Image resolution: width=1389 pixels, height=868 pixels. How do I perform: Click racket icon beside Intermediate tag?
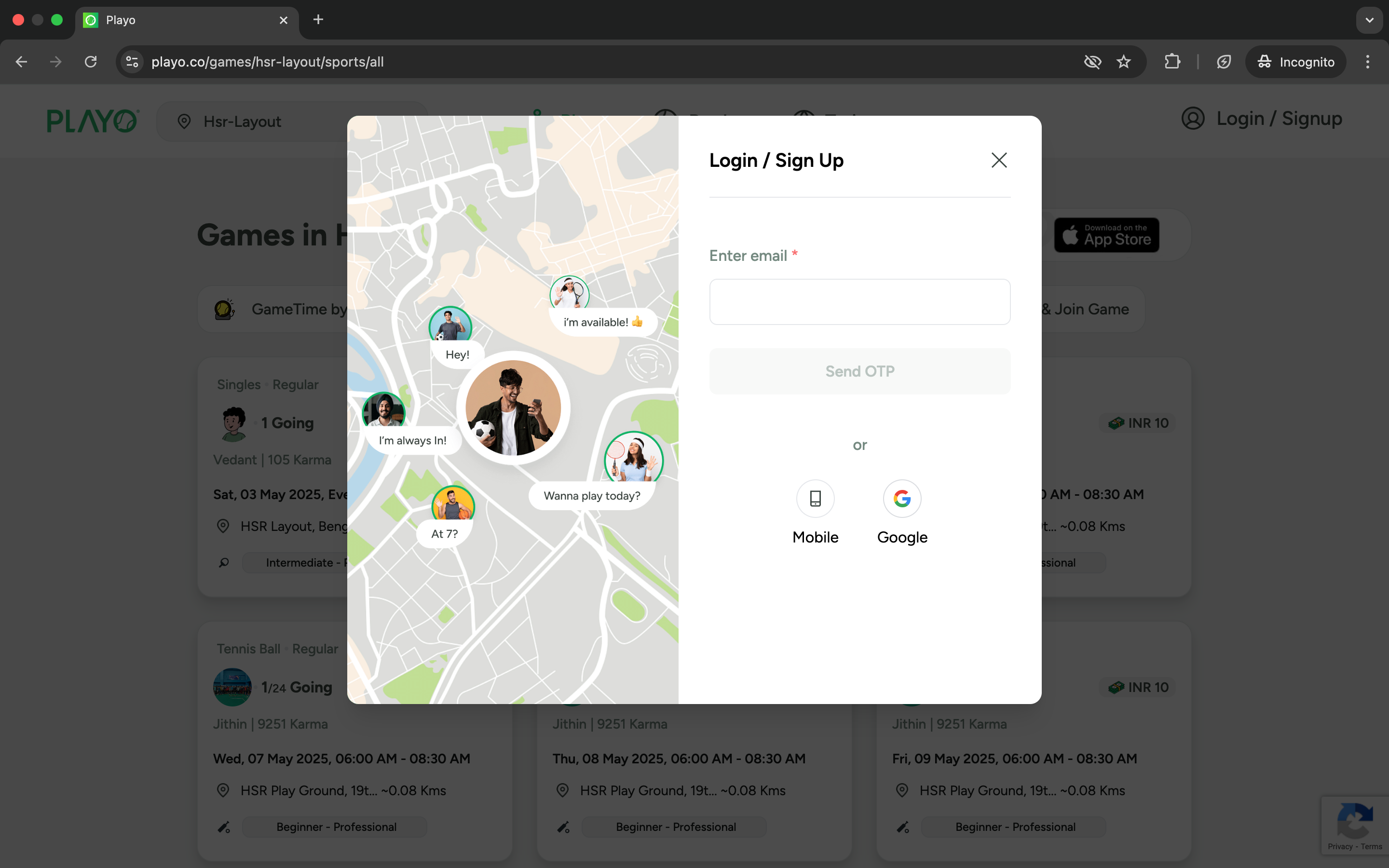224,563
